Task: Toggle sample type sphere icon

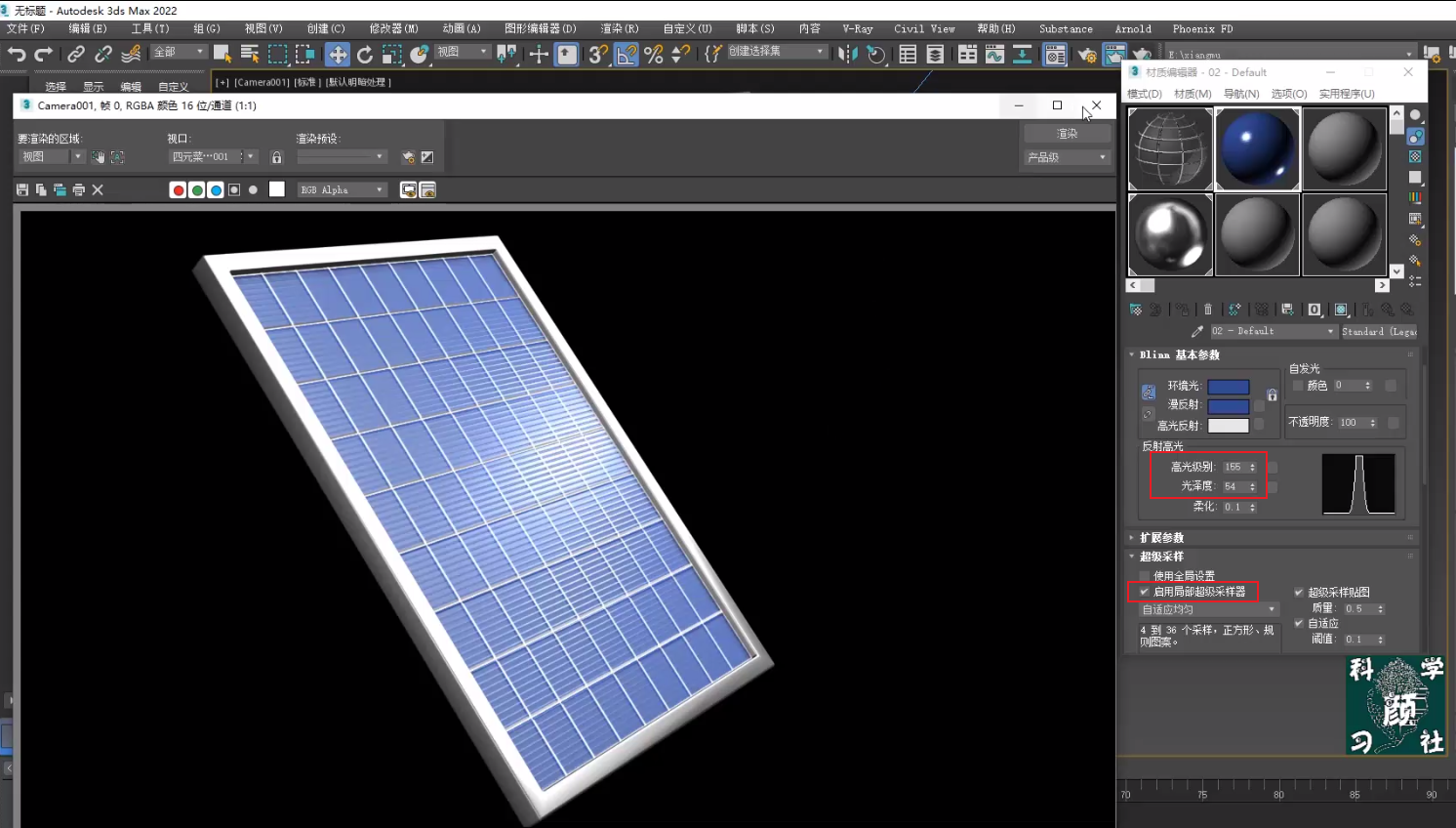Action: (x=1415, y=115)
